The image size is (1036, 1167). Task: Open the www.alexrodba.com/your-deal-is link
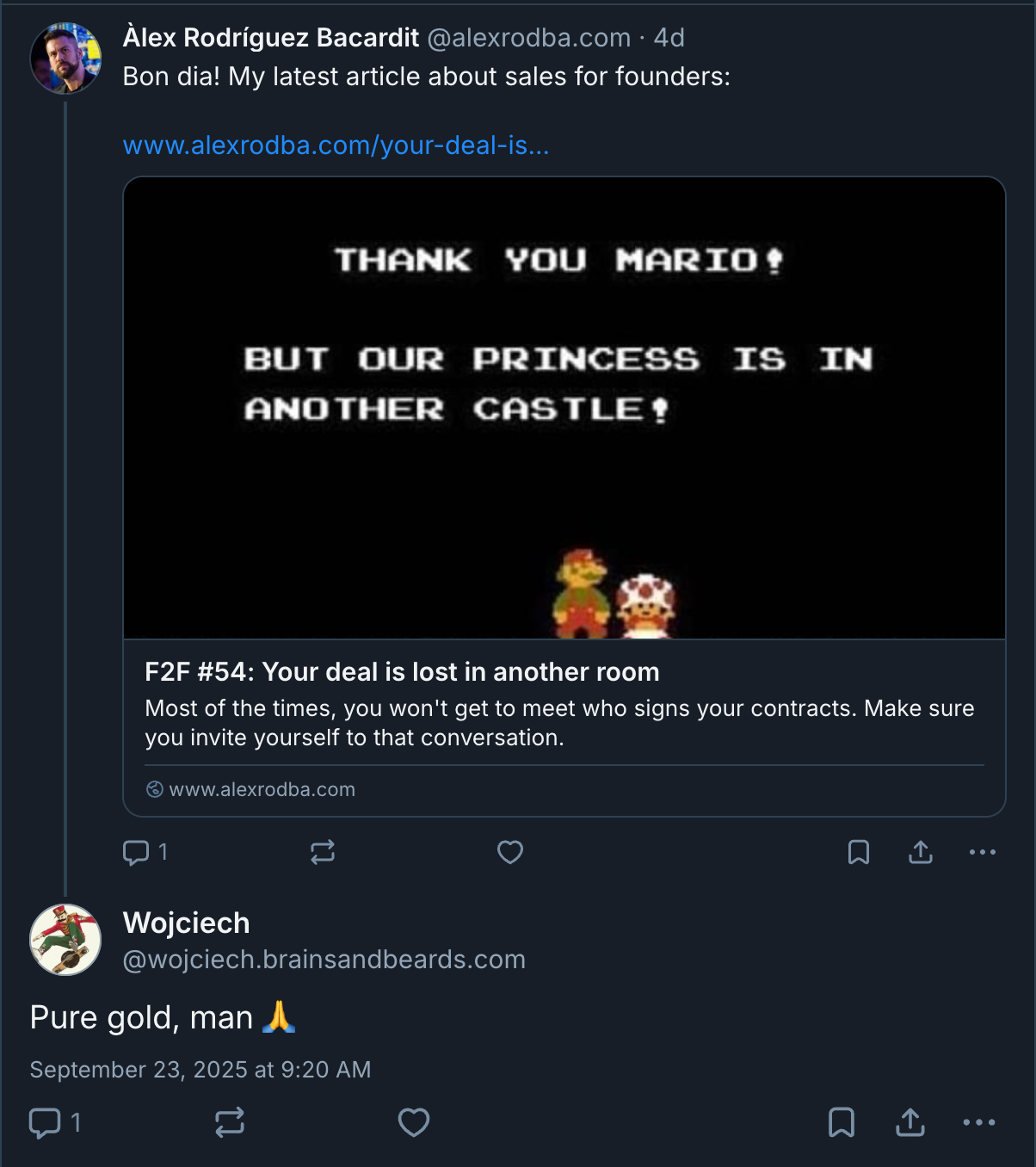coord(336,145)
